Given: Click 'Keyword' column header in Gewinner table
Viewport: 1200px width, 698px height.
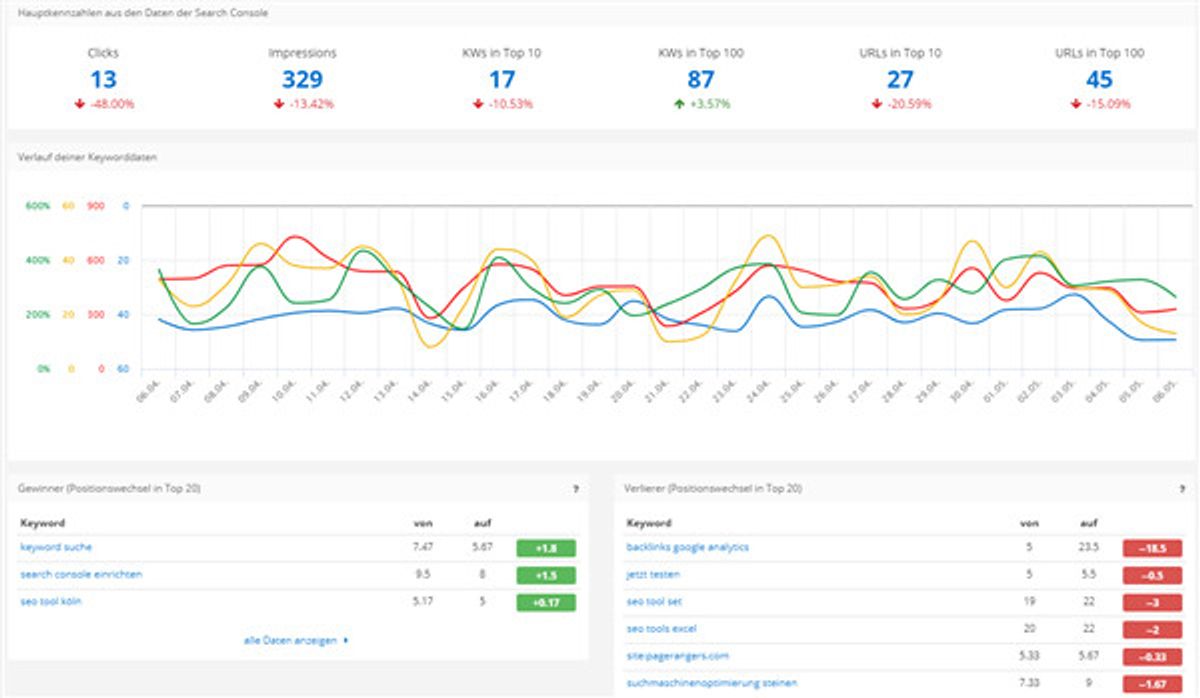Looking at the screenshot, I should [43, 522].
